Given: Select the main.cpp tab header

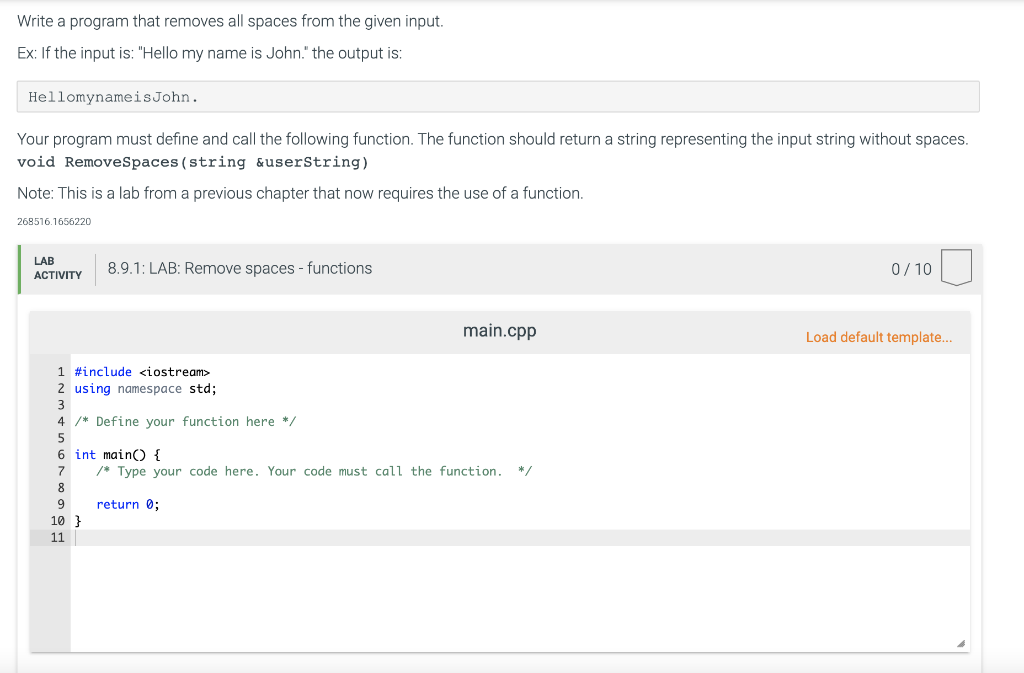Looking at the screenshot, I should (499, 330).
